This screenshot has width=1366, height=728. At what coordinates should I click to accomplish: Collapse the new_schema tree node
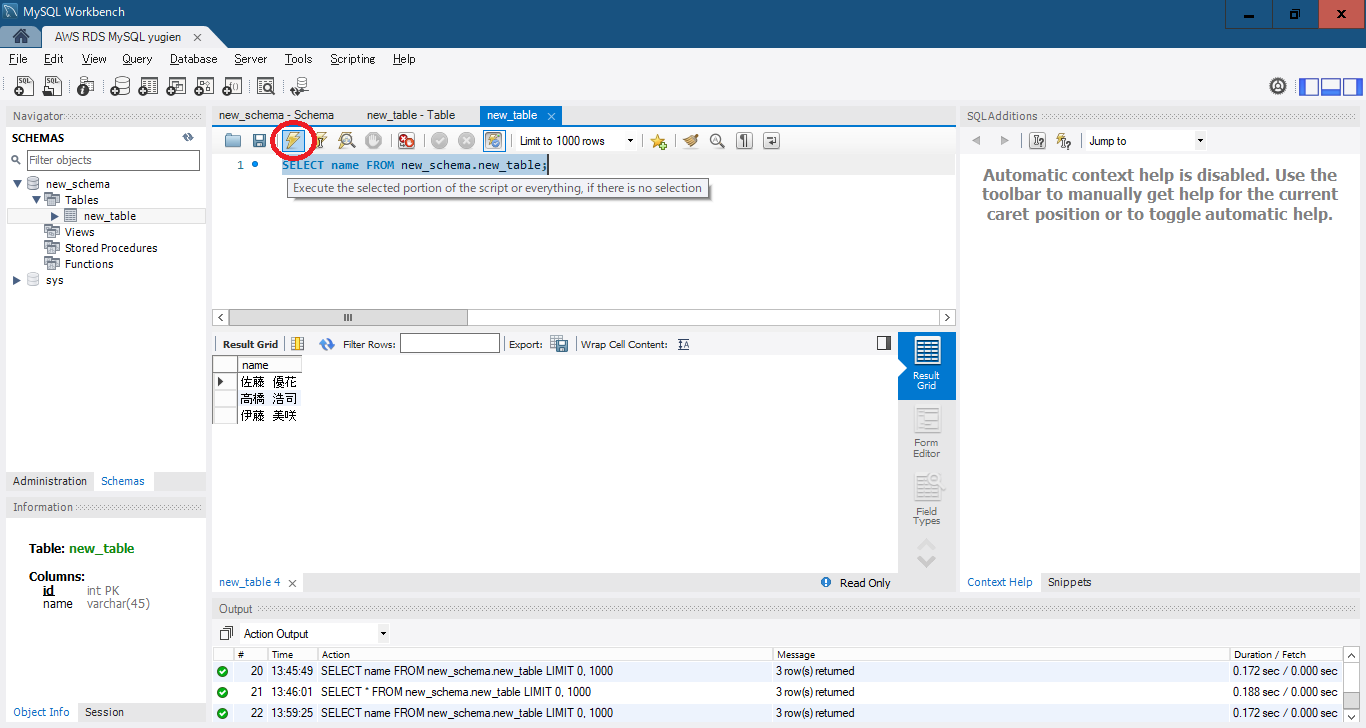tap(17, 184)
